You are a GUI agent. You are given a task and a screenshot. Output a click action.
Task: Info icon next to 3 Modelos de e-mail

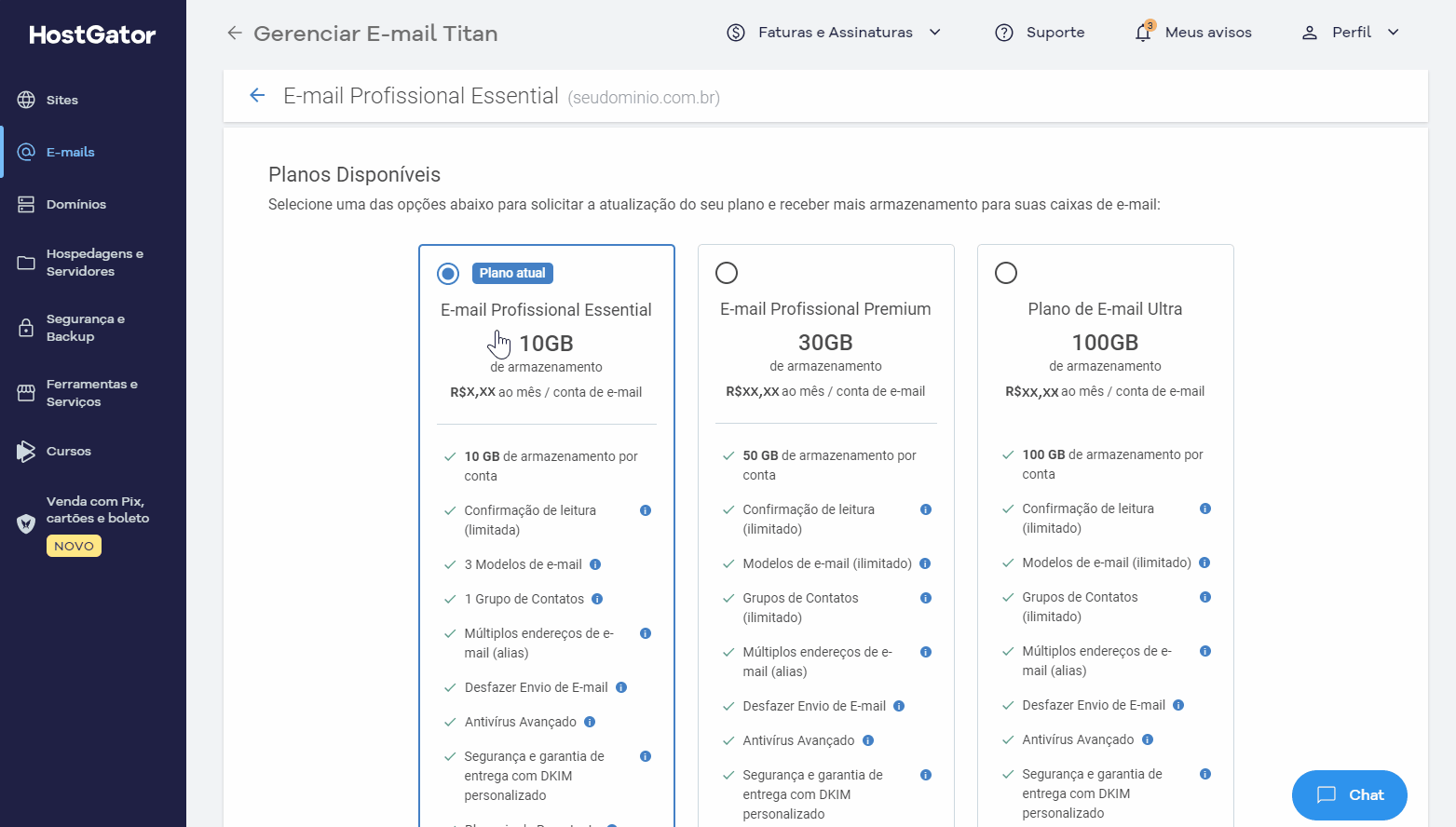tap(595, 564)
